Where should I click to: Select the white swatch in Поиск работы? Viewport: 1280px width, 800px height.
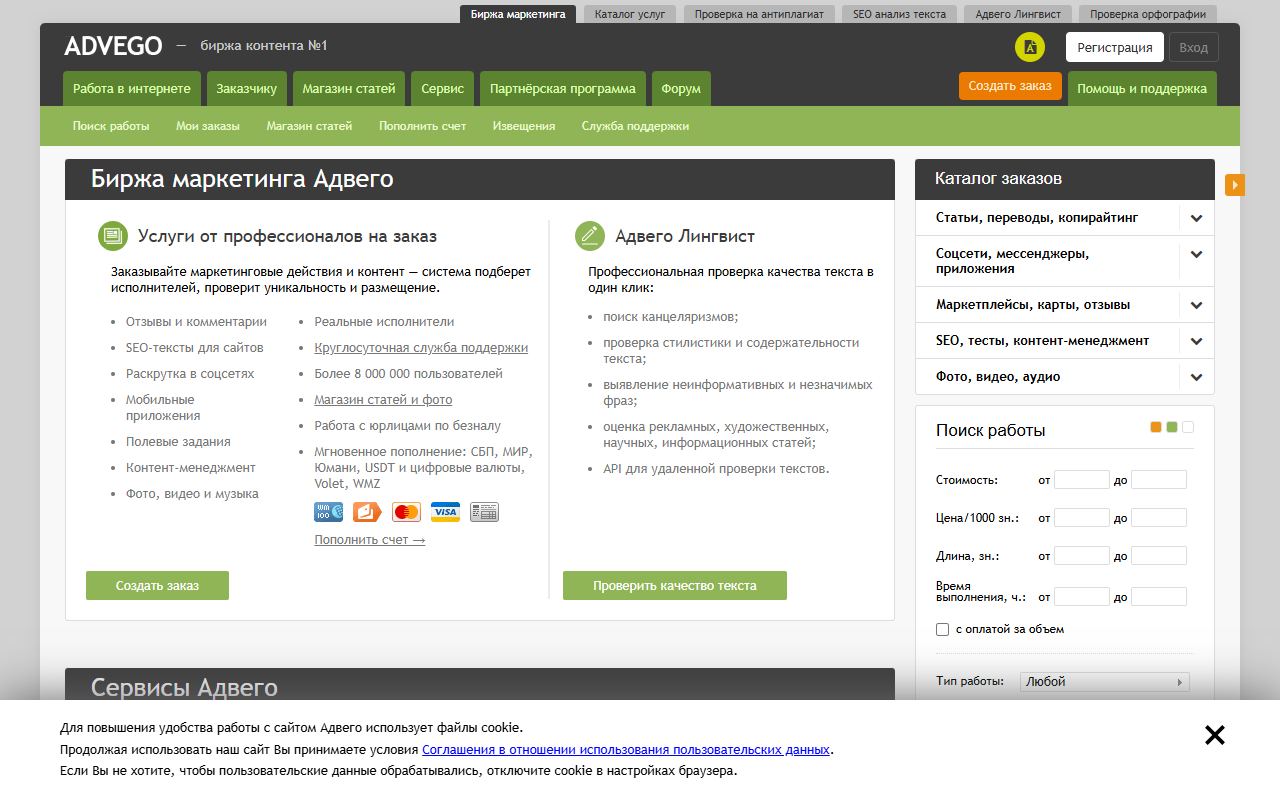point(1188,427)
